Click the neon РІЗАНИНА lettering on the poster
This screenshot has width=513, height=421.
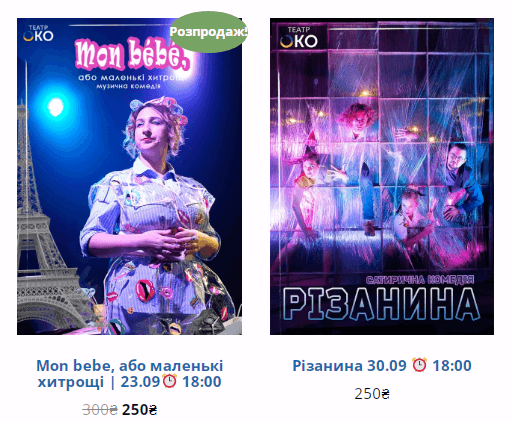381,304
